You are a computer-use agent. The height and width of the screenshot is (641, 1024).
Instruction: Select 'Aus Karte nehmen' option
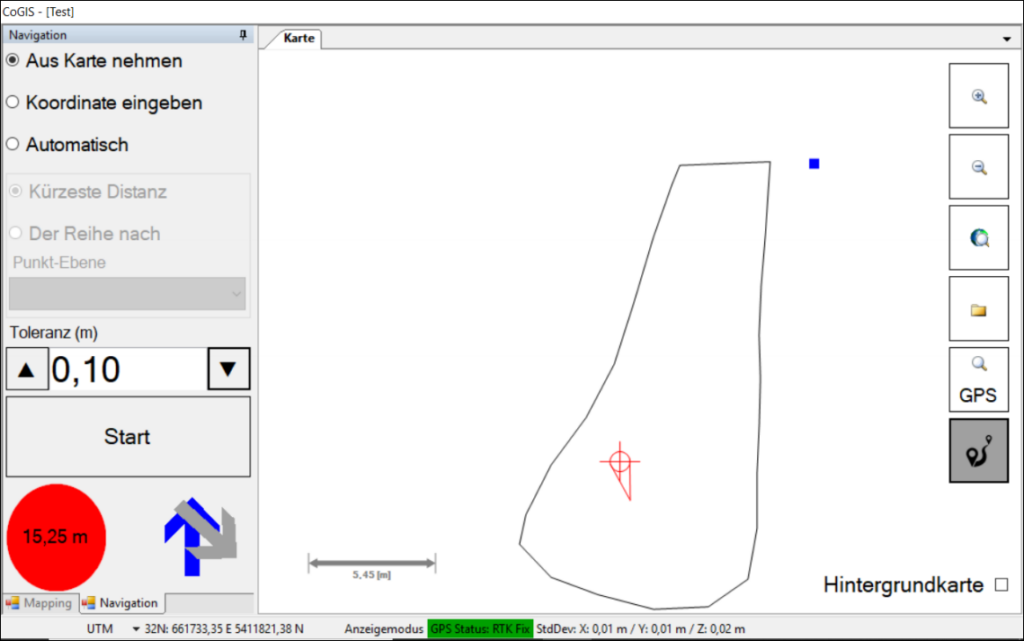[x=13, y=60]
